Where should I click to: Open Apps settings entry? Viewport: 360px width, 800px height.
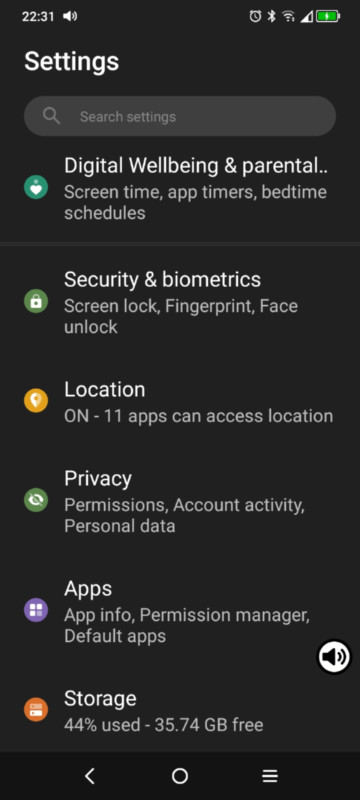(180, 611)
